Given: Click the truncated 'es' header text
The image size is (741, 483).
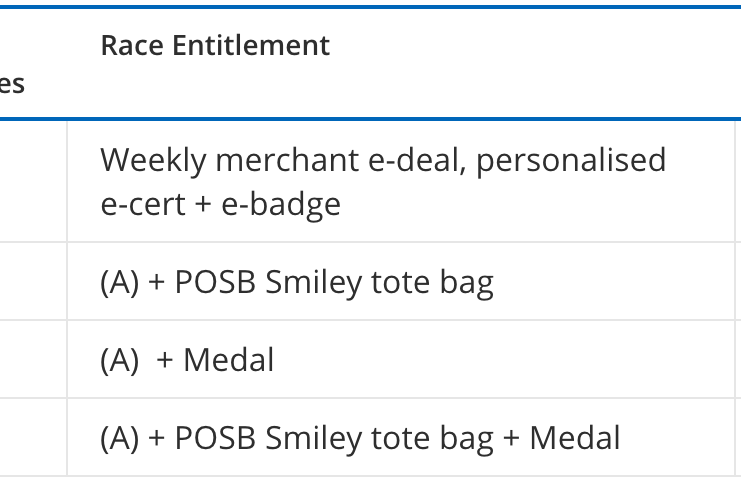Looking at the screenshot, I should coord(12,84).
